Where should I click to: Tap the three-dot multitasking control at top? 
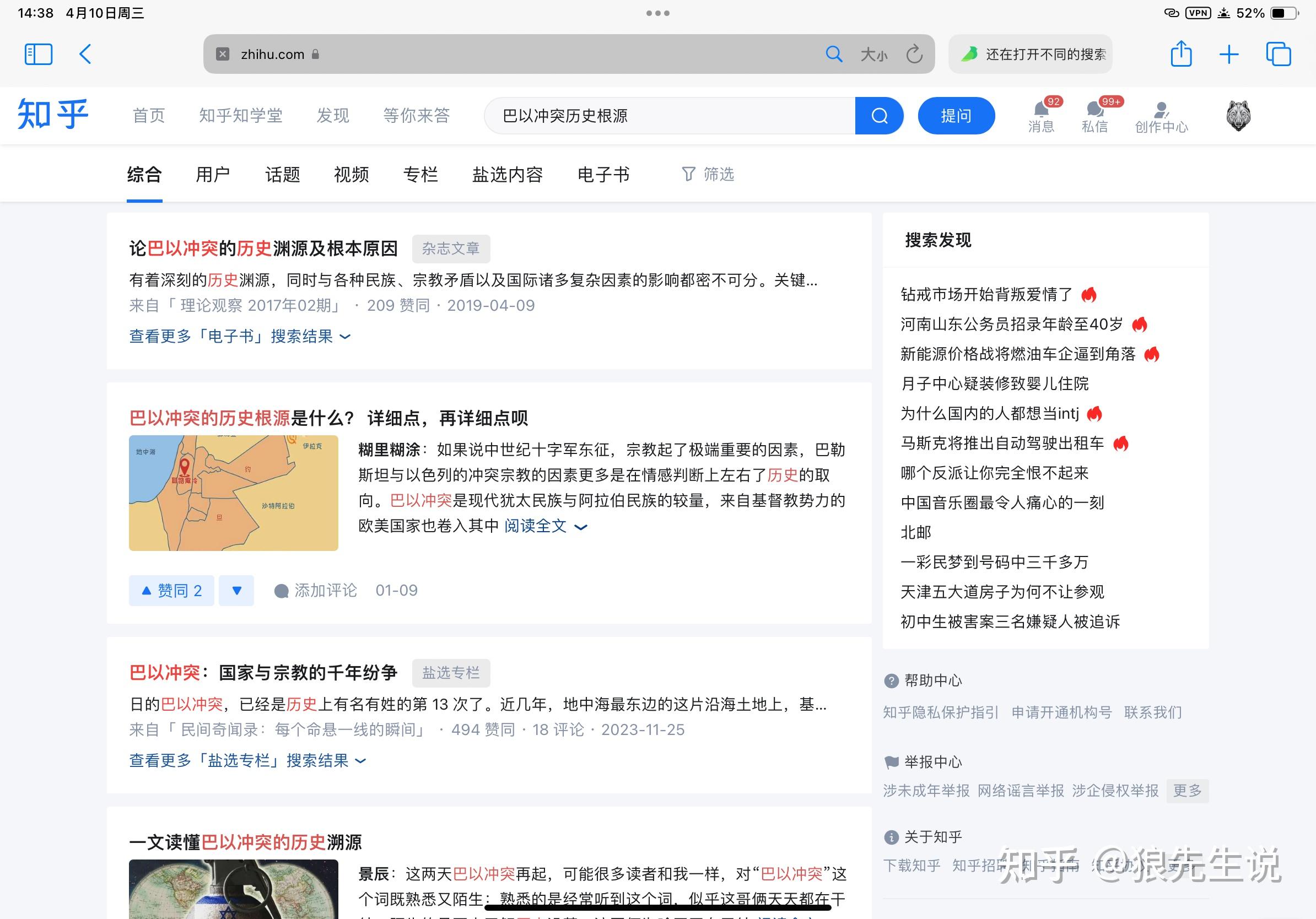658,13
